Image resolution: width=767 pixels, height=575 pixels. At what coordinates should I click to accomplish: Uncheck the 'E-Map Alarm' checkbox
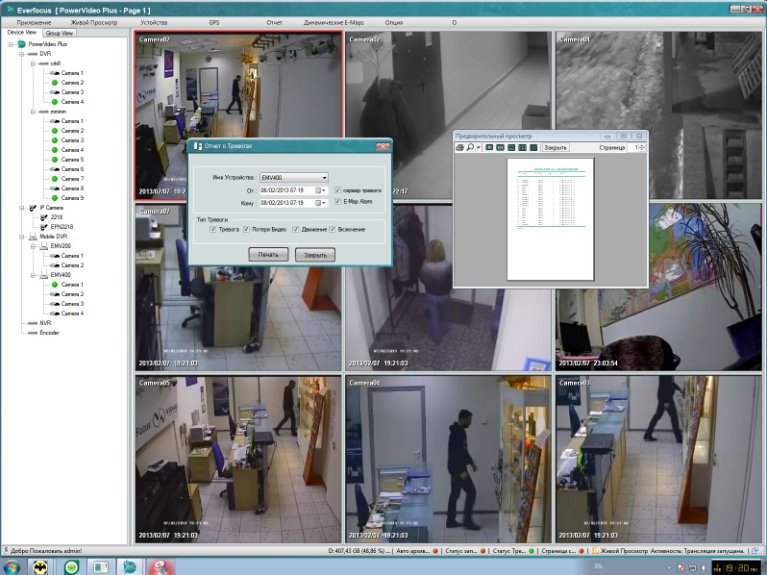338,202
